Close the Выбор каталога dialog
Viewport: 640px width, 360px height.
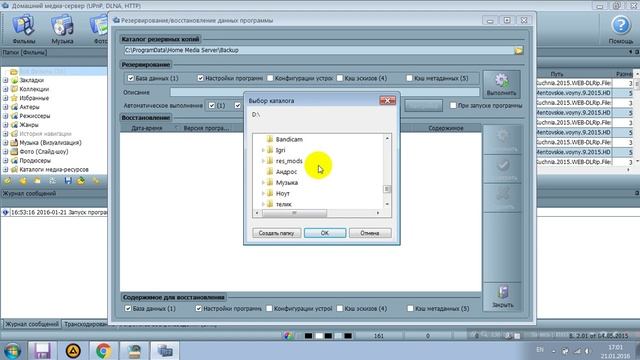point(387,100)
